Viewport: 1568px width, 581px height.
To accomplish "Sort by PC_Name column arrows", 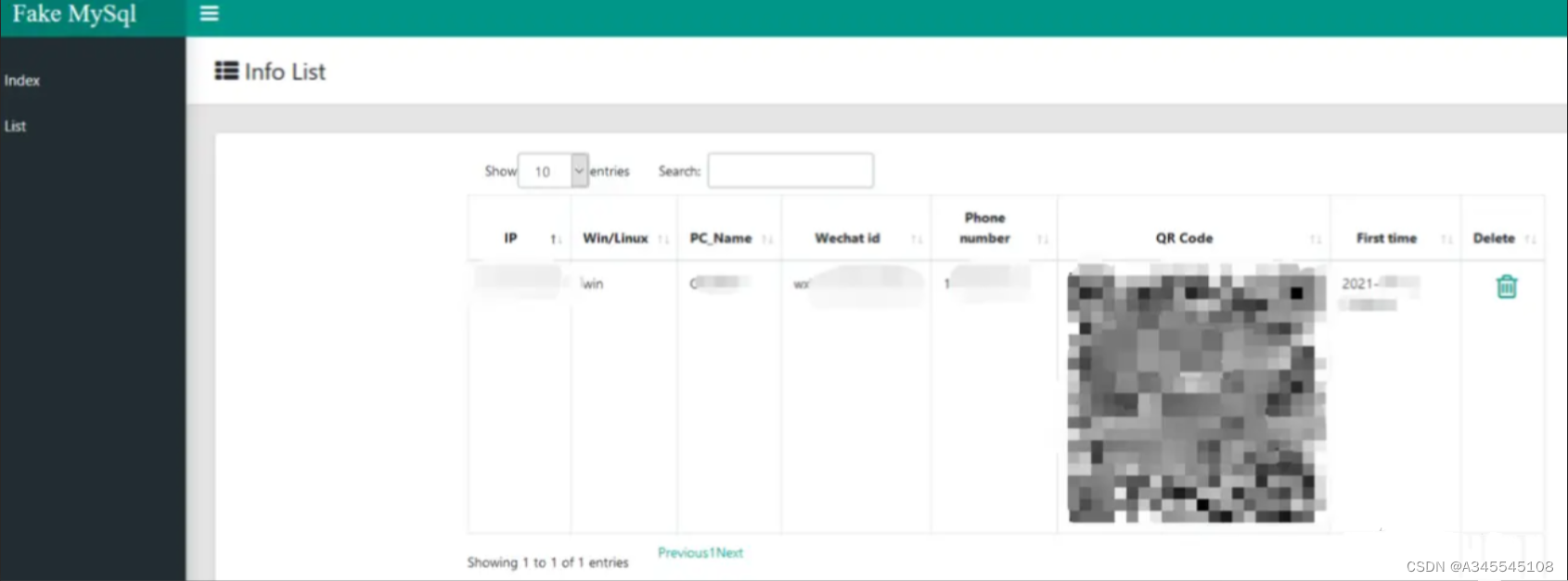I will (767, 239).
